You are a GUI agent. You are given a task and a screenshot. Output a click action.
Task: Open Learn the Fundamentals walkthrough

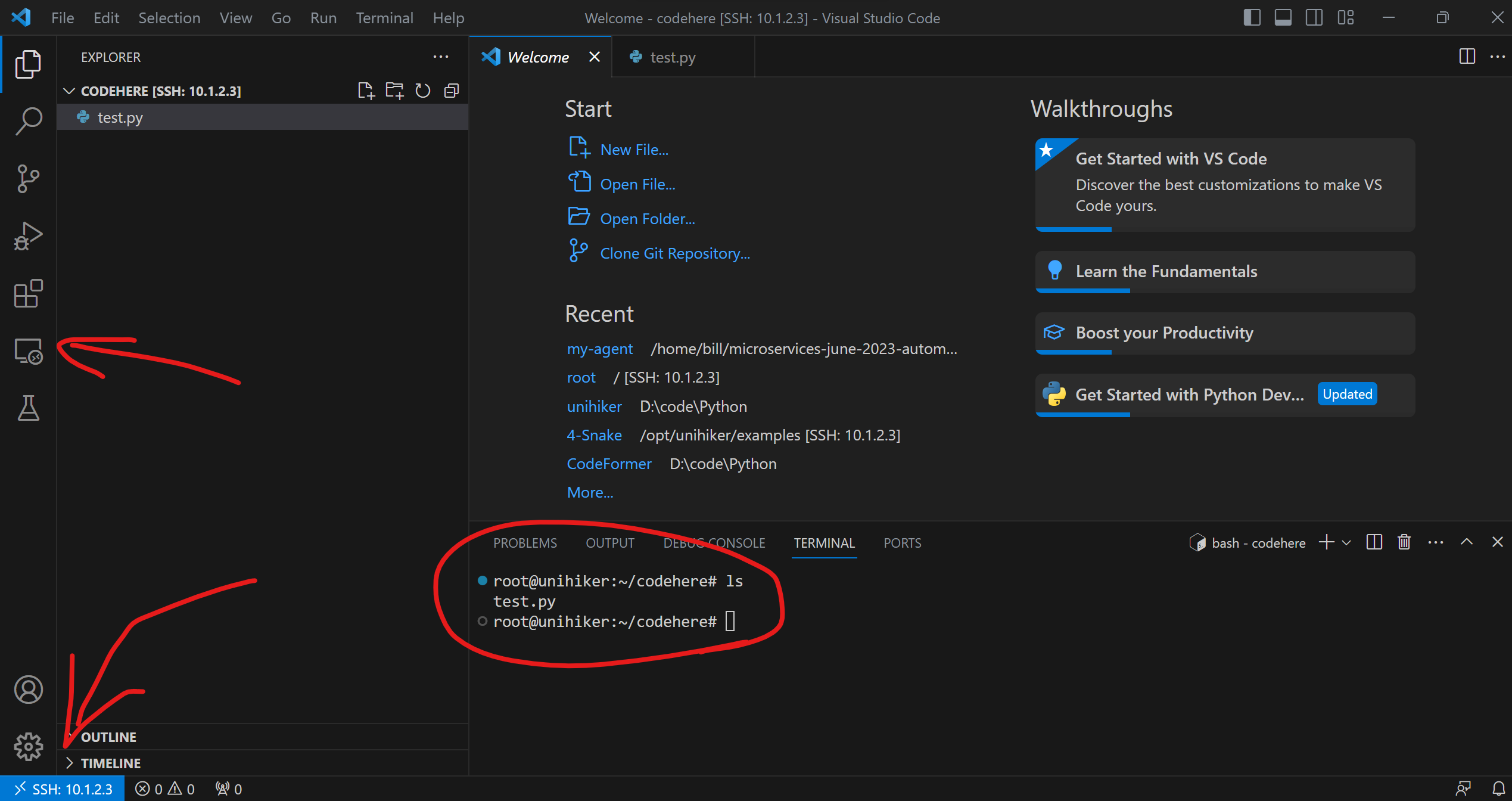pos(1225,272)
